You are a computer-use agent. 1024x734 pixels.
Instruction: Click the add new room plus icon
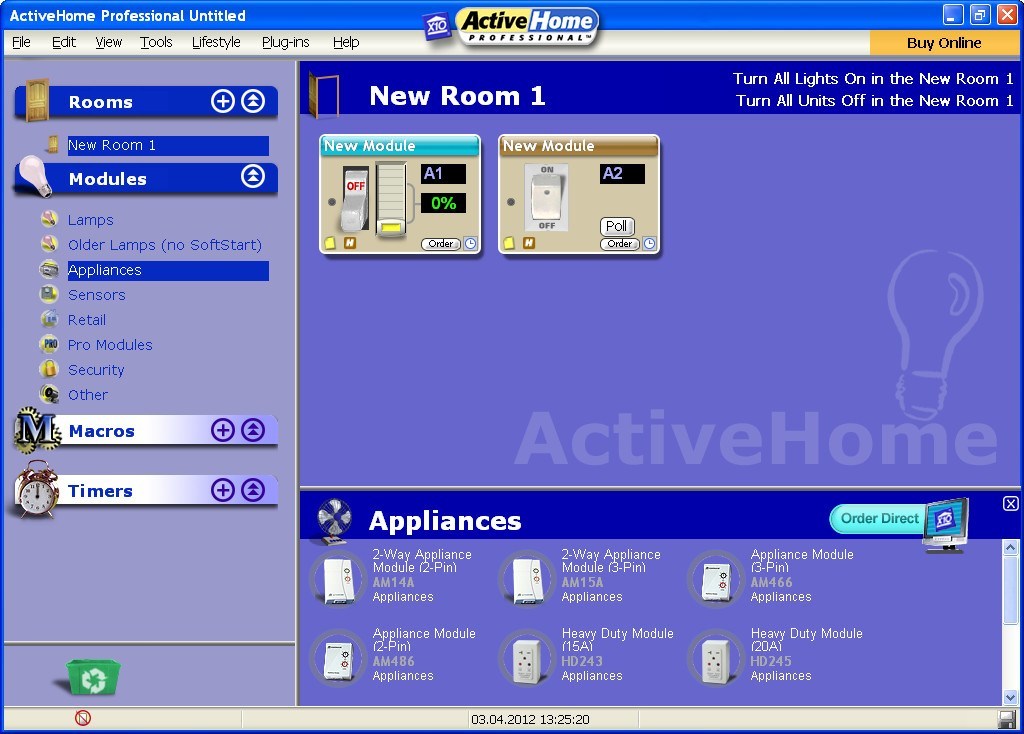(x=222, y=101)
